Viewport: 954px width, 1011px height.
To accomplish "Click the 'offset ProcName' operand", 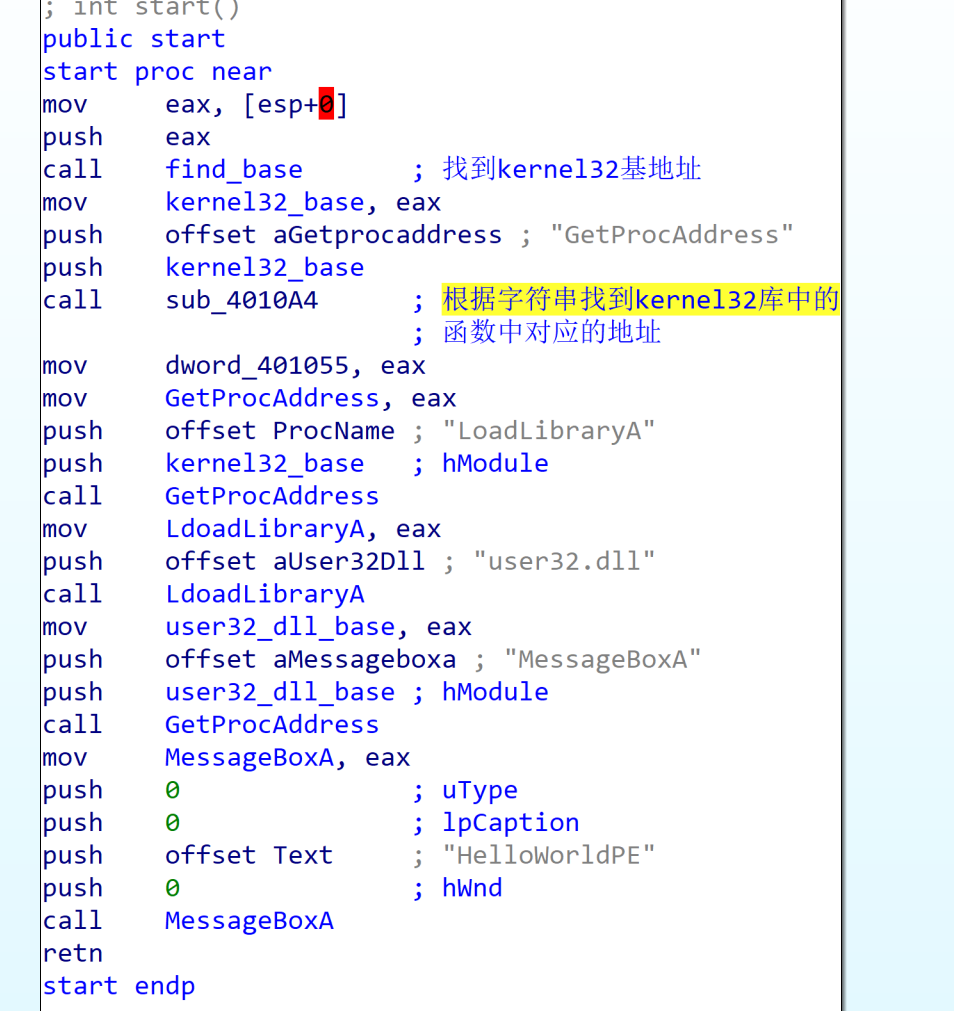I will (280, 431).
